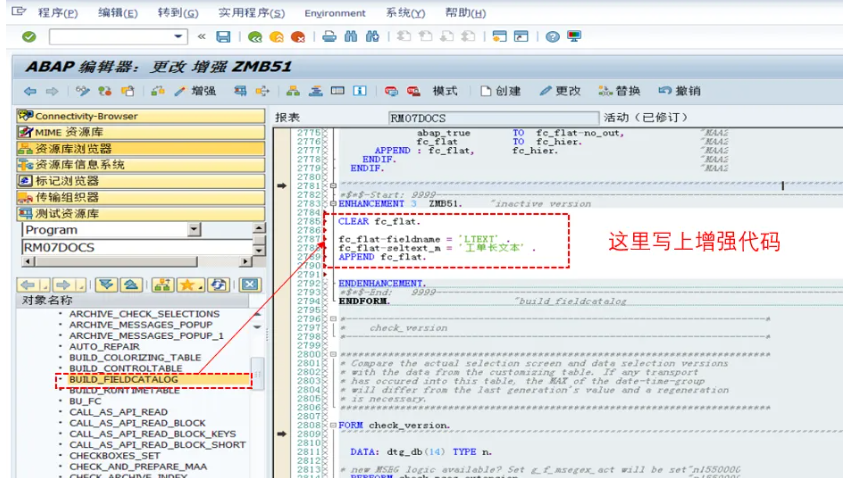Click the navigator favorites star icon

(x=188, y=285)
